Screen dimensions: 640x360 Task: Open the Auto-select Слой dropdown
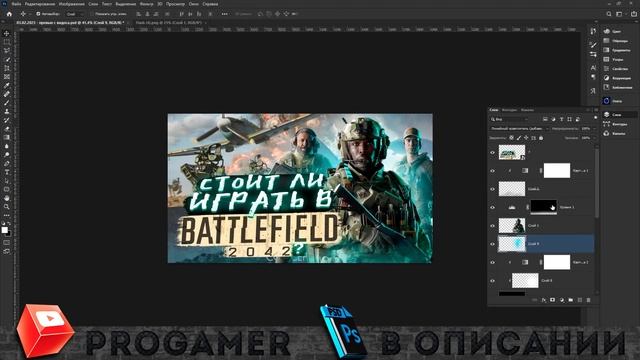pos(75,14)
